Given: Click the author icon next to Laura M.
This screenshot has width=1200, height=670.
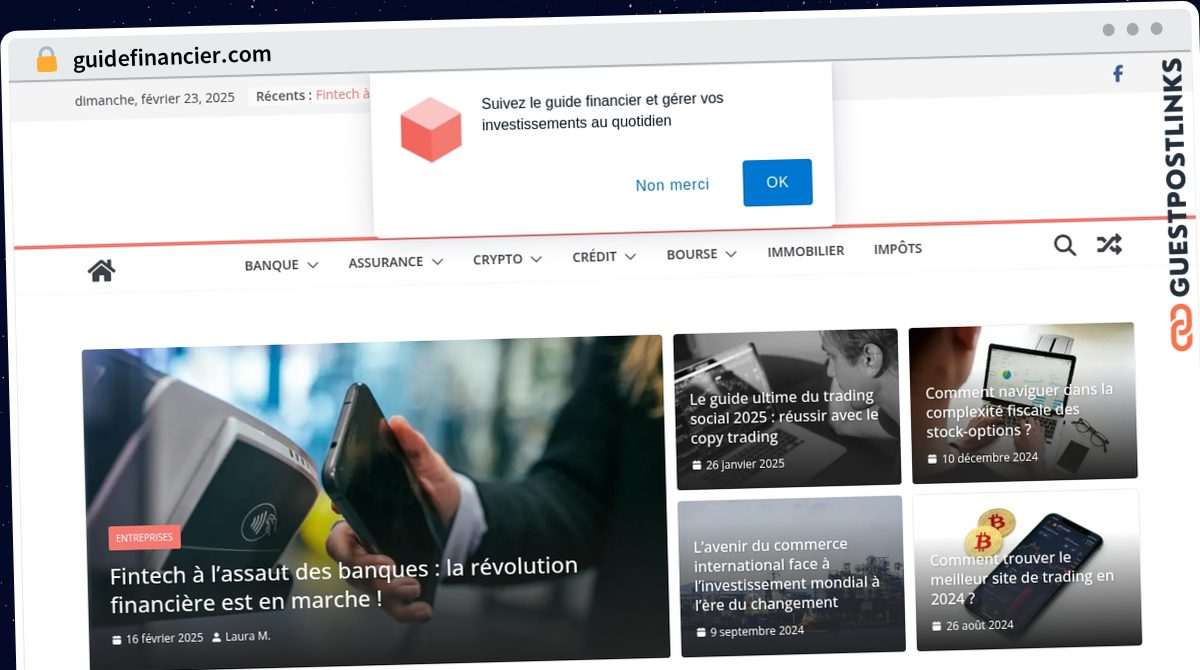Looking at the screenshot, I should click(217, 637).
